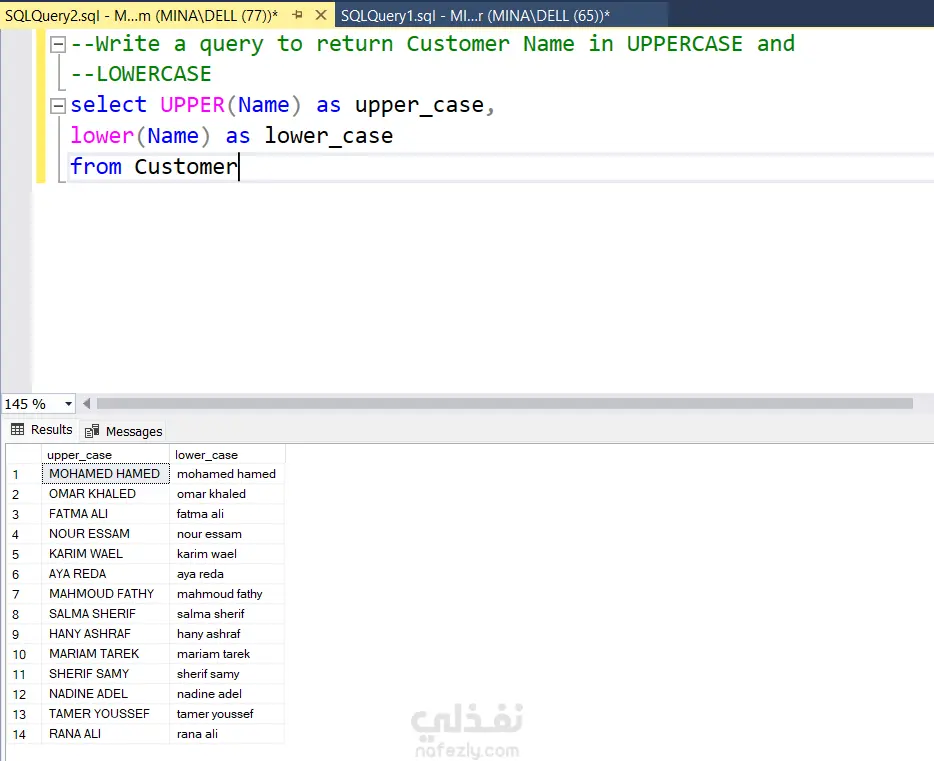Select the hany ashraf lowercase cell
This screenshot has width=934, height=761.
(227, 634)
